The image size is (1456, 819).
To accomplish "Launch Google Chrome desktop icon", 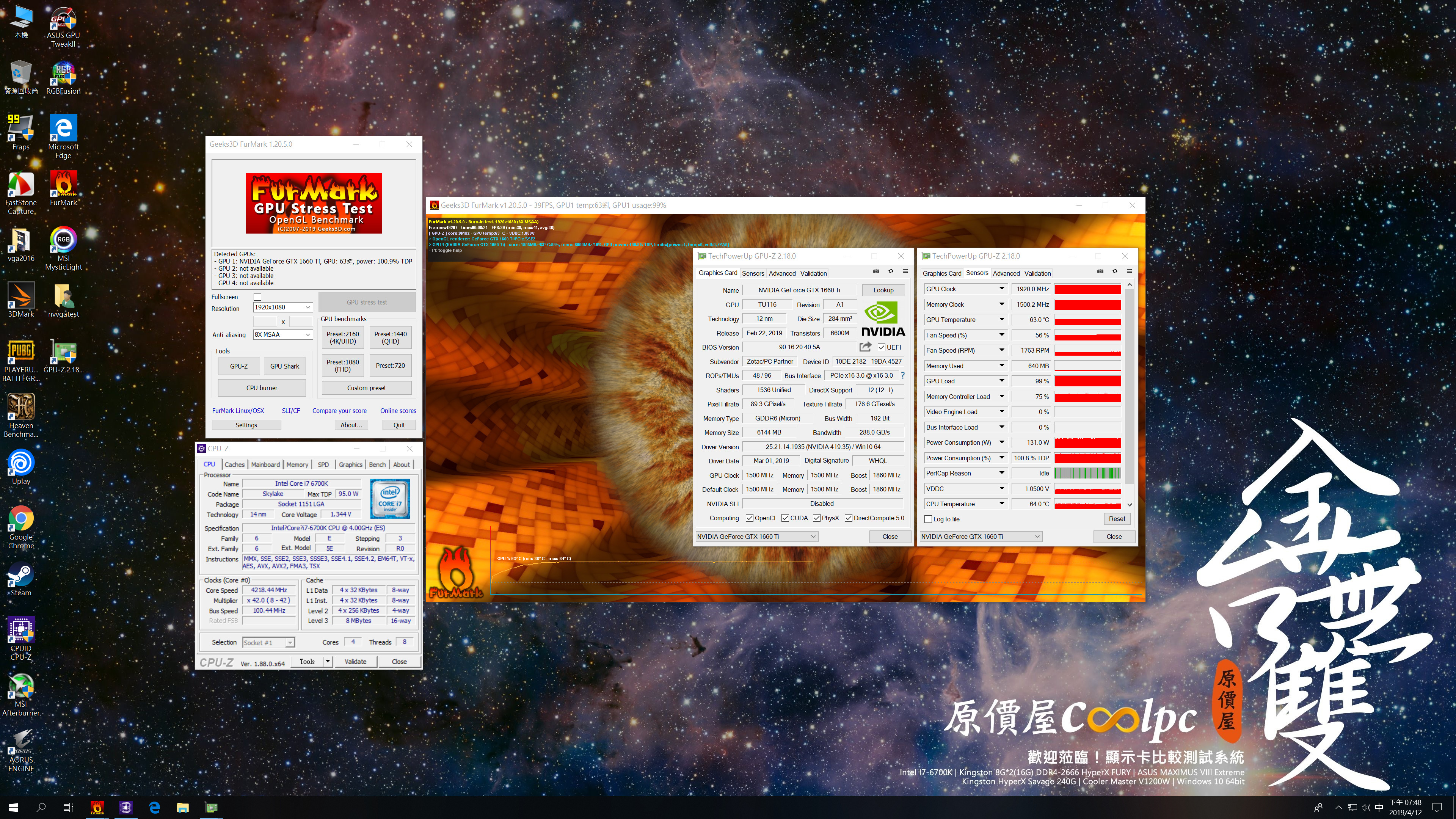I will tap(21, 527).
